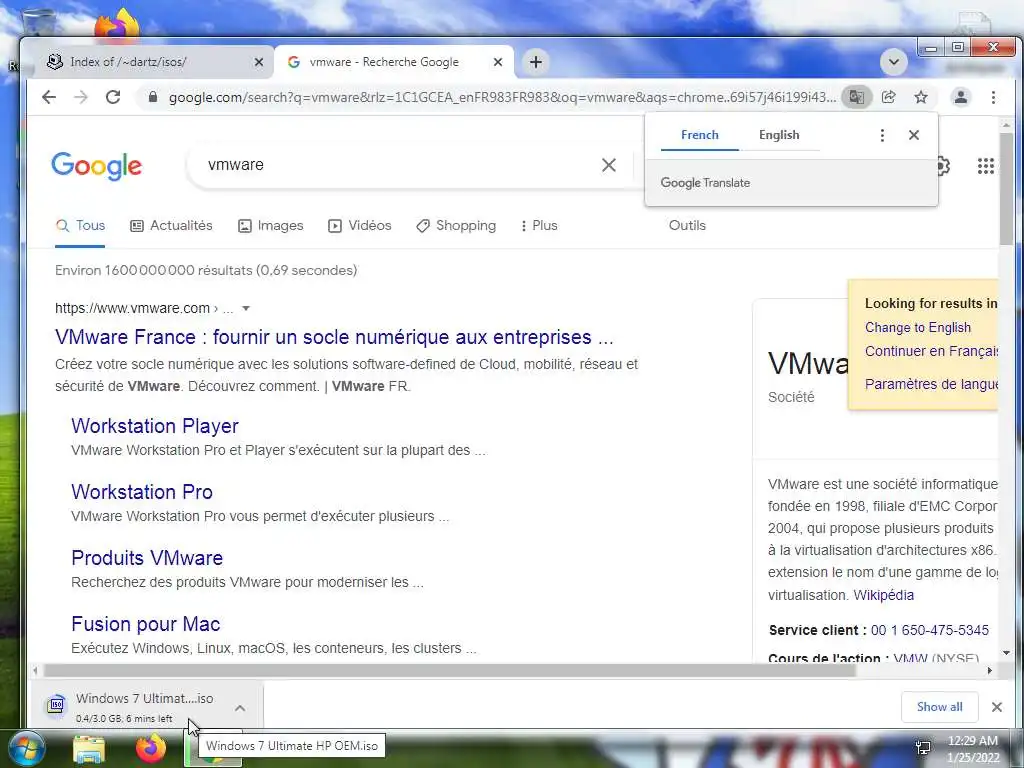The width and height of the screenshot is (1024, 768).
Task: Click Show all downloads
Action: (939, 707)
